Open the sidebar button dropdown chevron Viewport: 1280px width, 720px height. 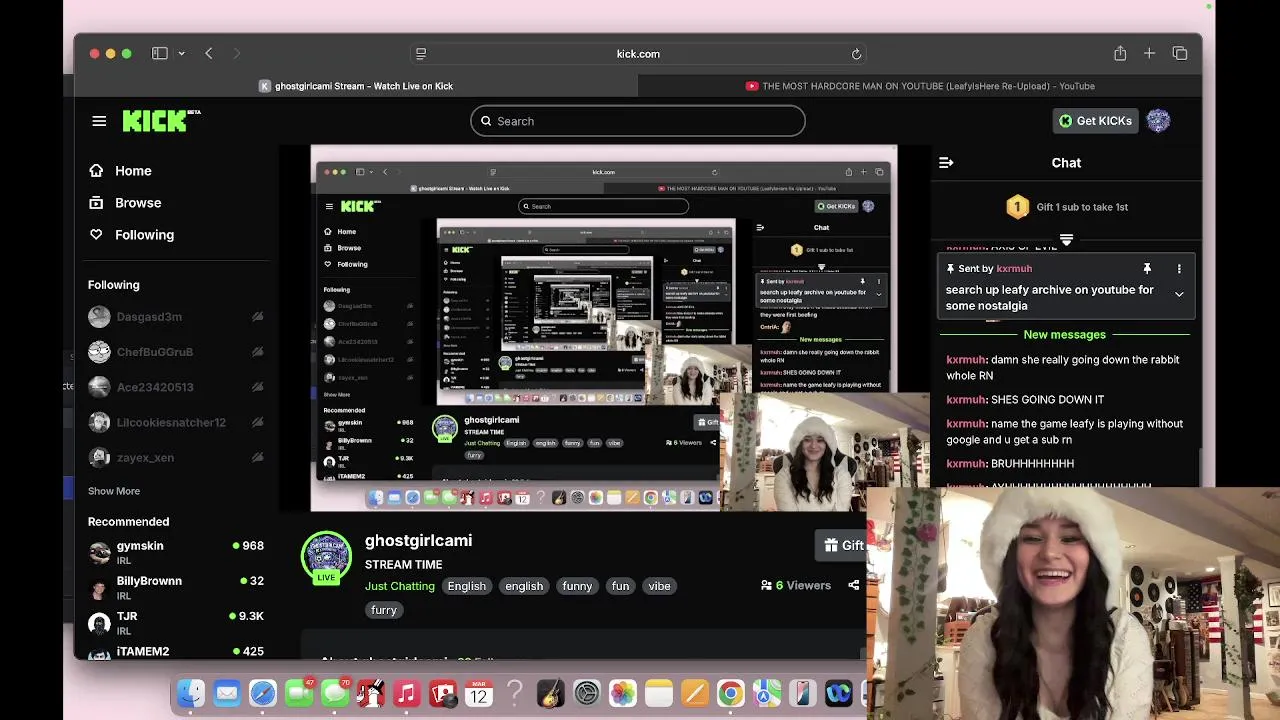pyautogui.click(x=181, y=54)
